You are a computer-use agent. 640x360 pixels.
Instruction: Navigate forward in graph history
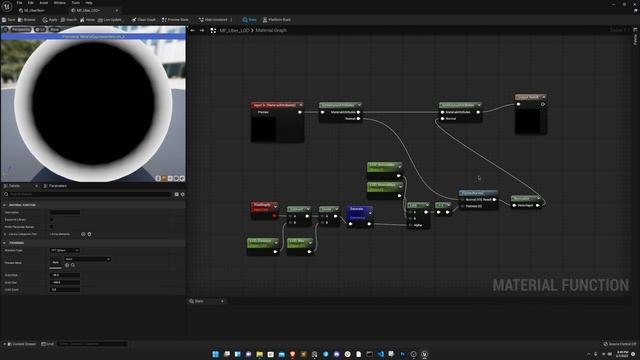202,30
